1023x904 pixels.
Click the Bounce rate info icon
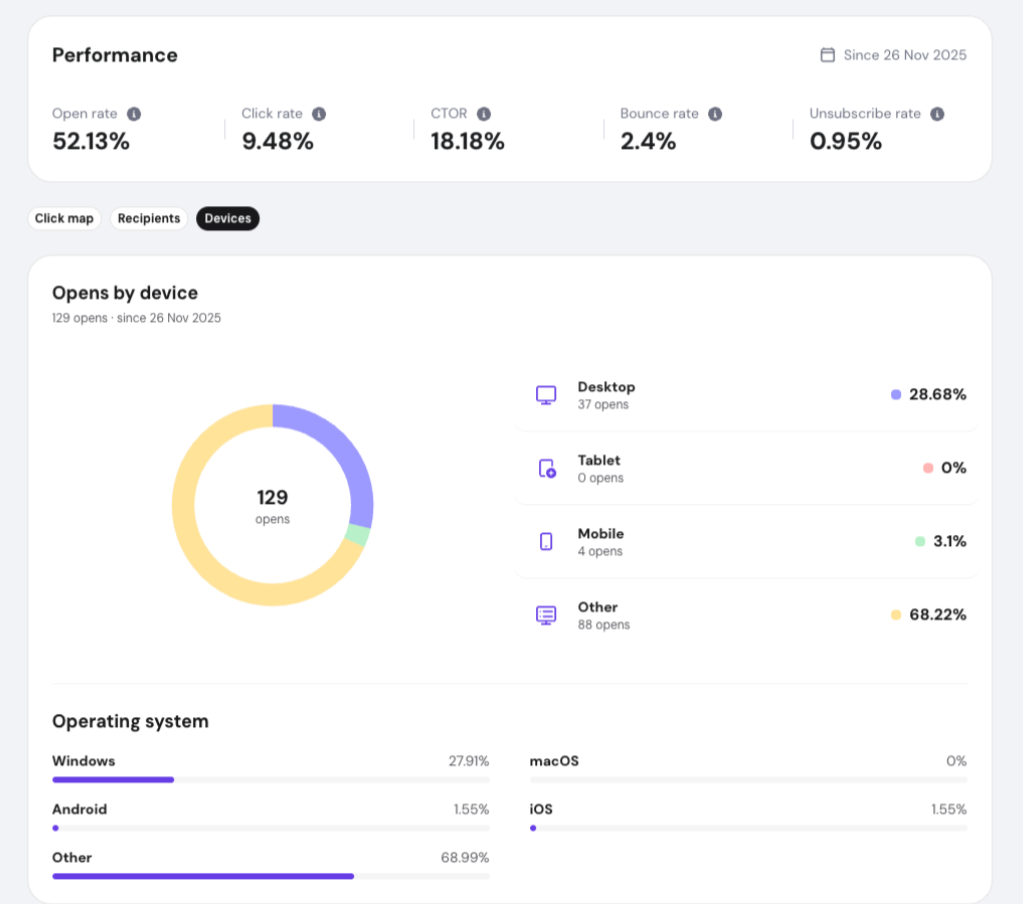coord(715,114)
